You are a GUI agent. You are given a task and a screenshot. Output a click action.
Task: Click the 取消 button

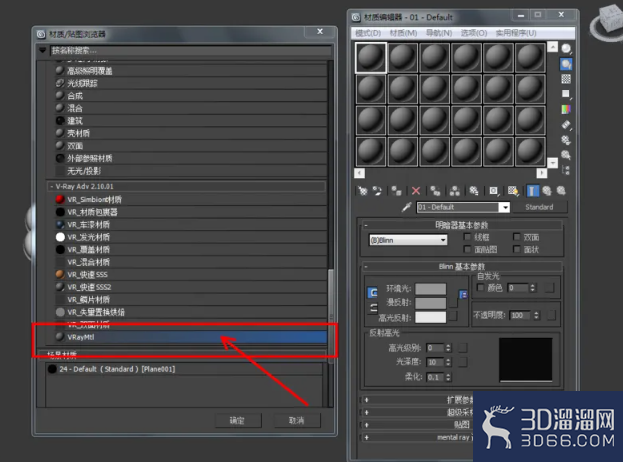tap(296, 420)
